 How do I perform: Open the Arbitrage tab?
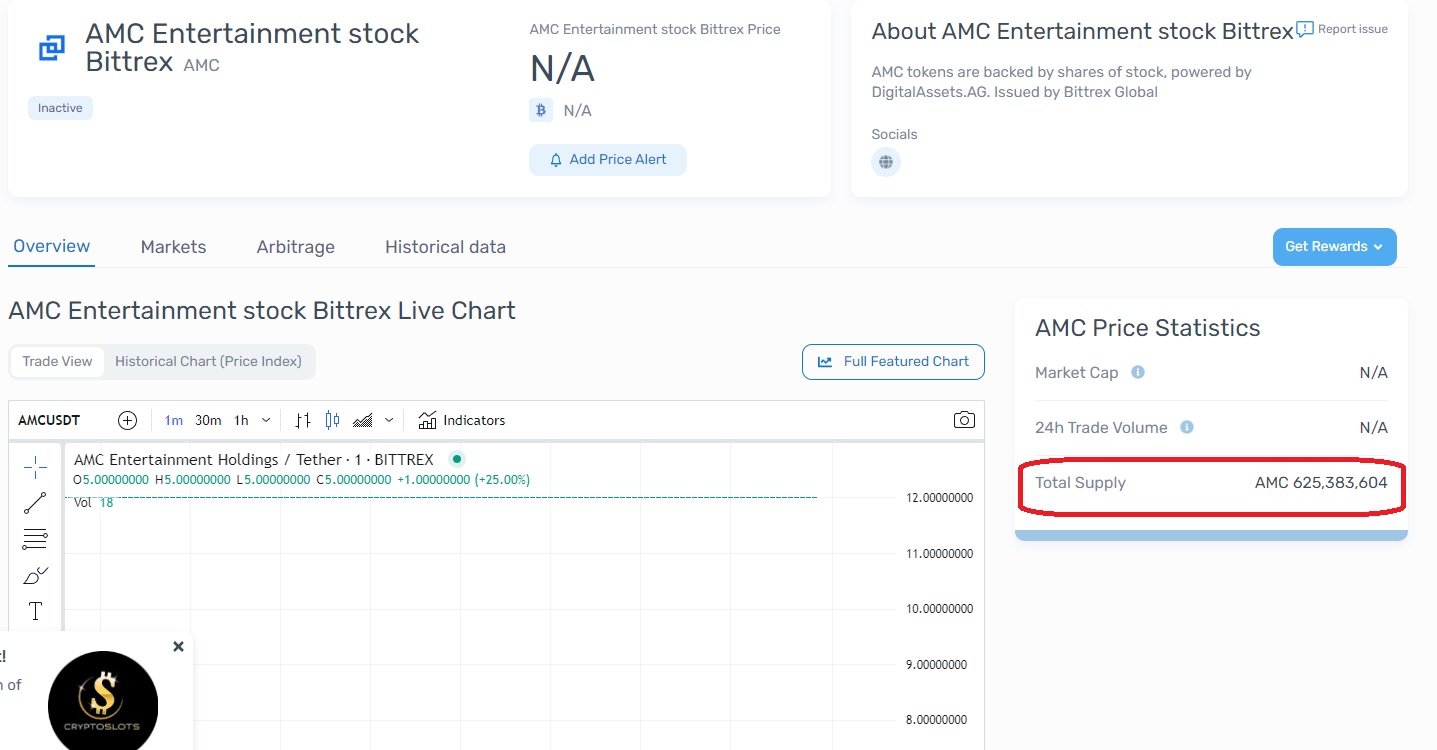click(296, 247)
